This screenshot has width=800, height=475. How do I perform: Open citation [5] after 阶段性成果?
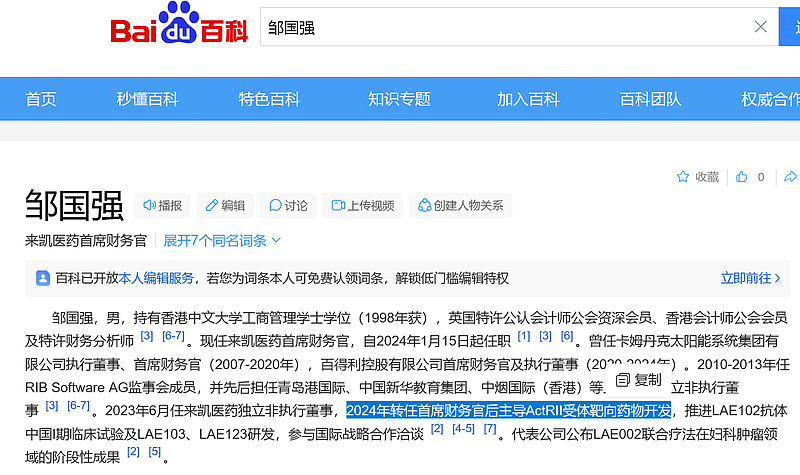point(155,452)
